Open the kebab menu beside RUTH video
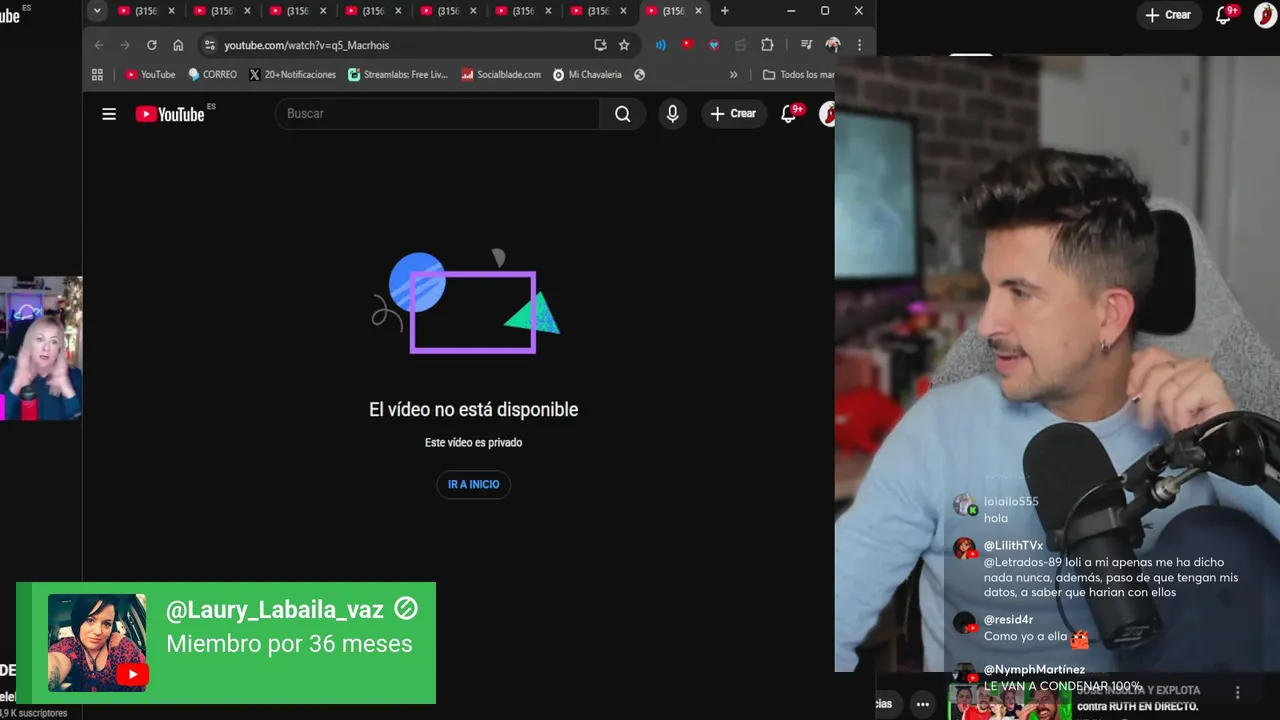Screen dimensions: 1280x720 click(x=1237, y=692)
